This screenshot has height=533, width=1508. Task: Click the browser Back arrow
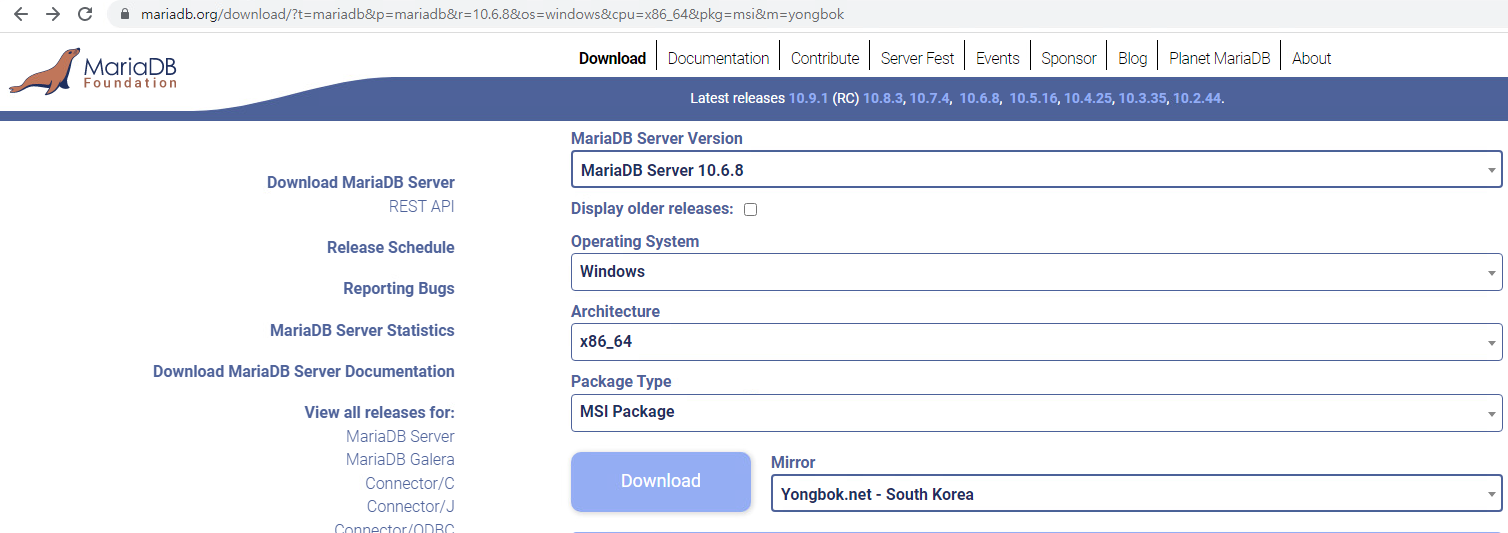(21, 14)
